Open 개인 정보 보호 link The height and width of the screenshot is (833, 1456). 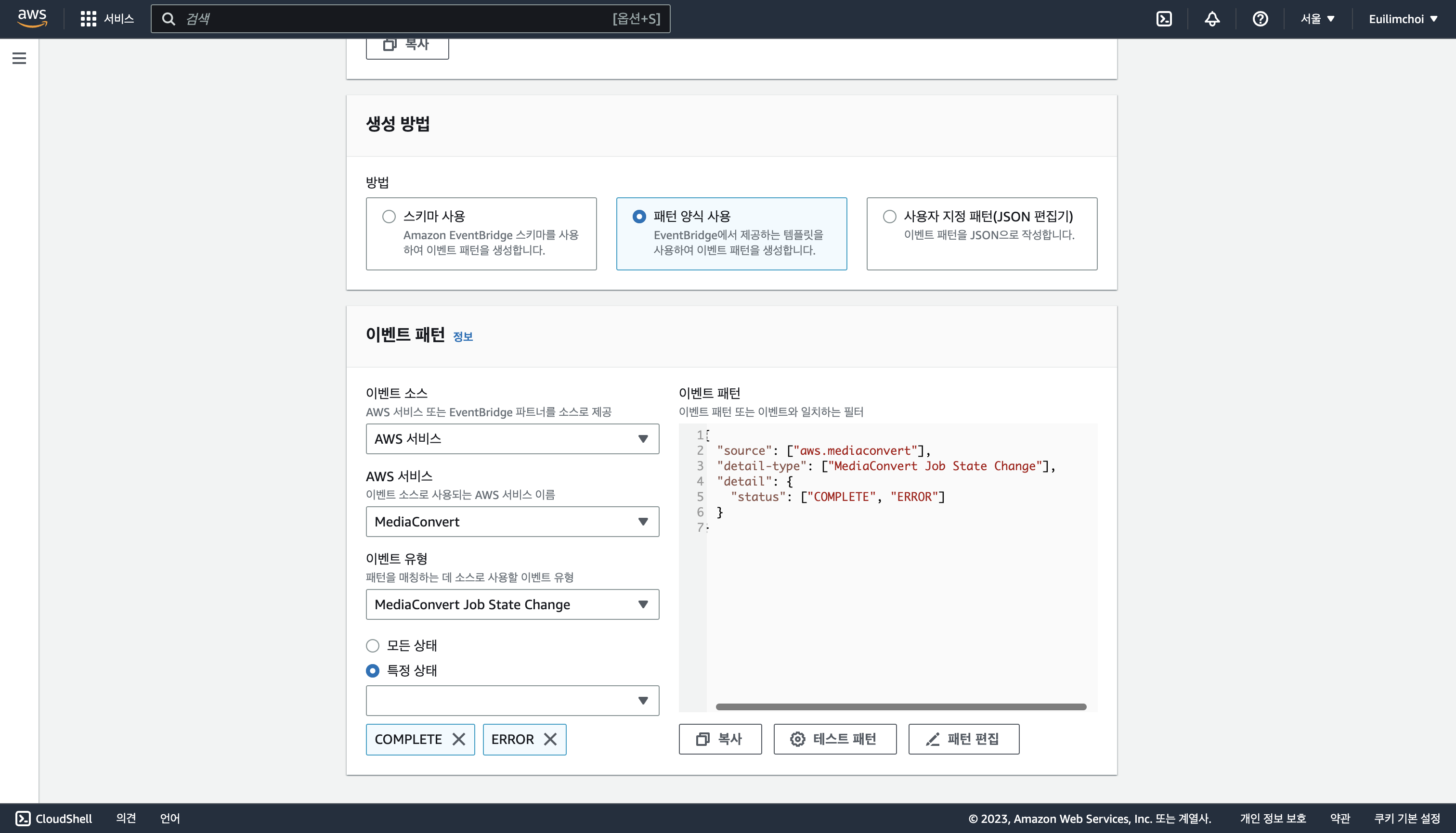[1273, 818]
